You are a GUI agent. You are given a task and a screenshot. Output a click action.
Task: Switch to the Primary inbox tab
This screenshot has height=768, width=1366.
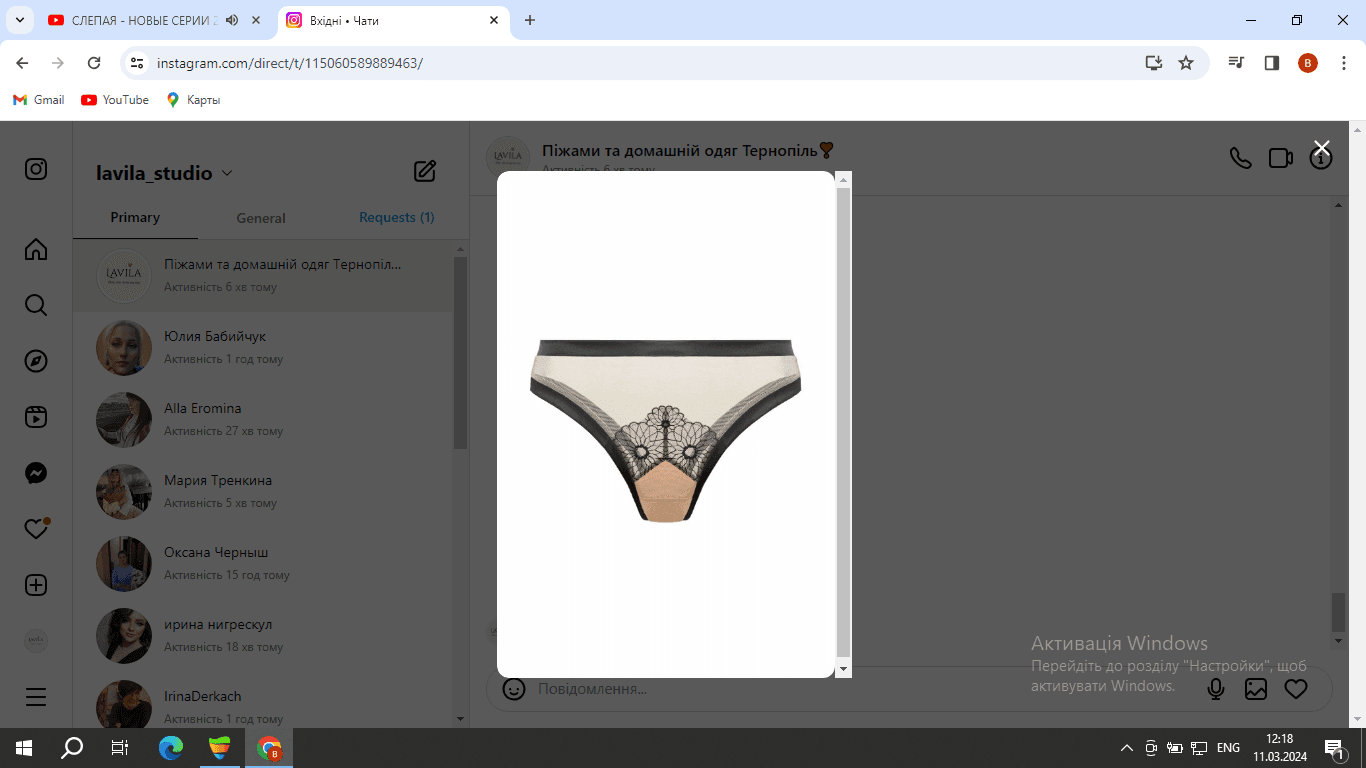135,218
